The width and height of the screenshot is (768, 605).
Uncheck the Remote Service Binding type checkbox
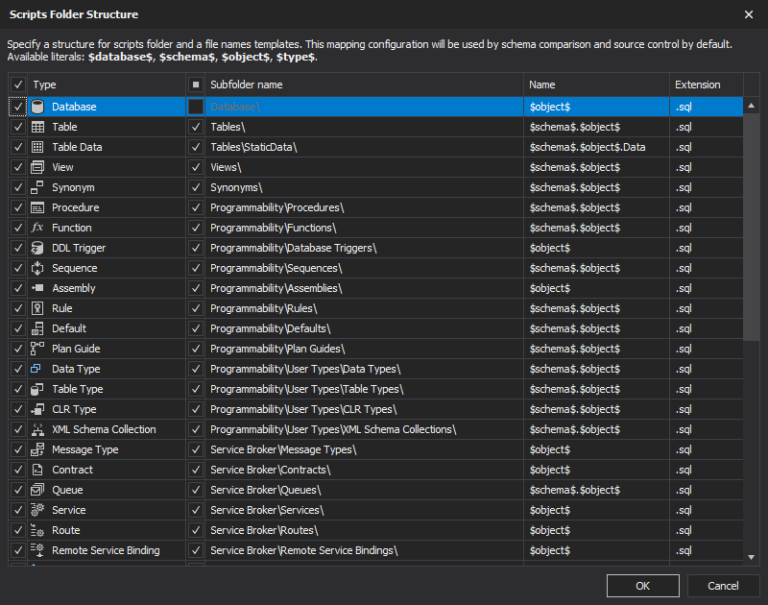coord(18,550)
